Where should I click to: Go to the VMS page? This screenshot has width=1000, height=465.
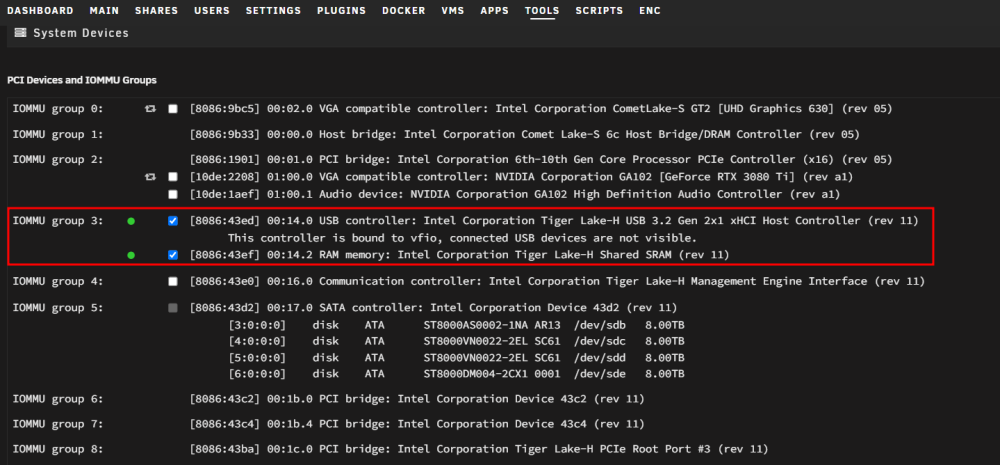click(x=453, y=11)
